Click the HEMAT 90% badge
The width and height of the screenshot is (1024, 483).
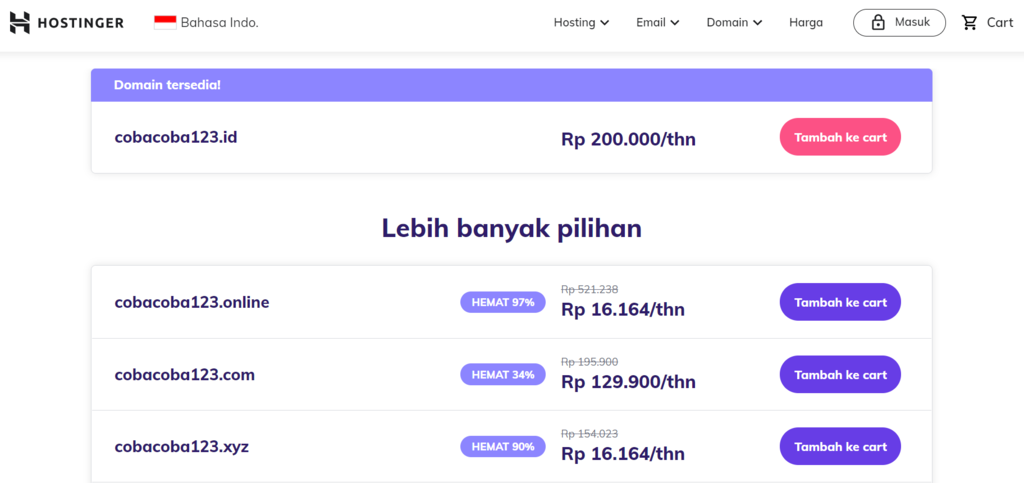503,446
